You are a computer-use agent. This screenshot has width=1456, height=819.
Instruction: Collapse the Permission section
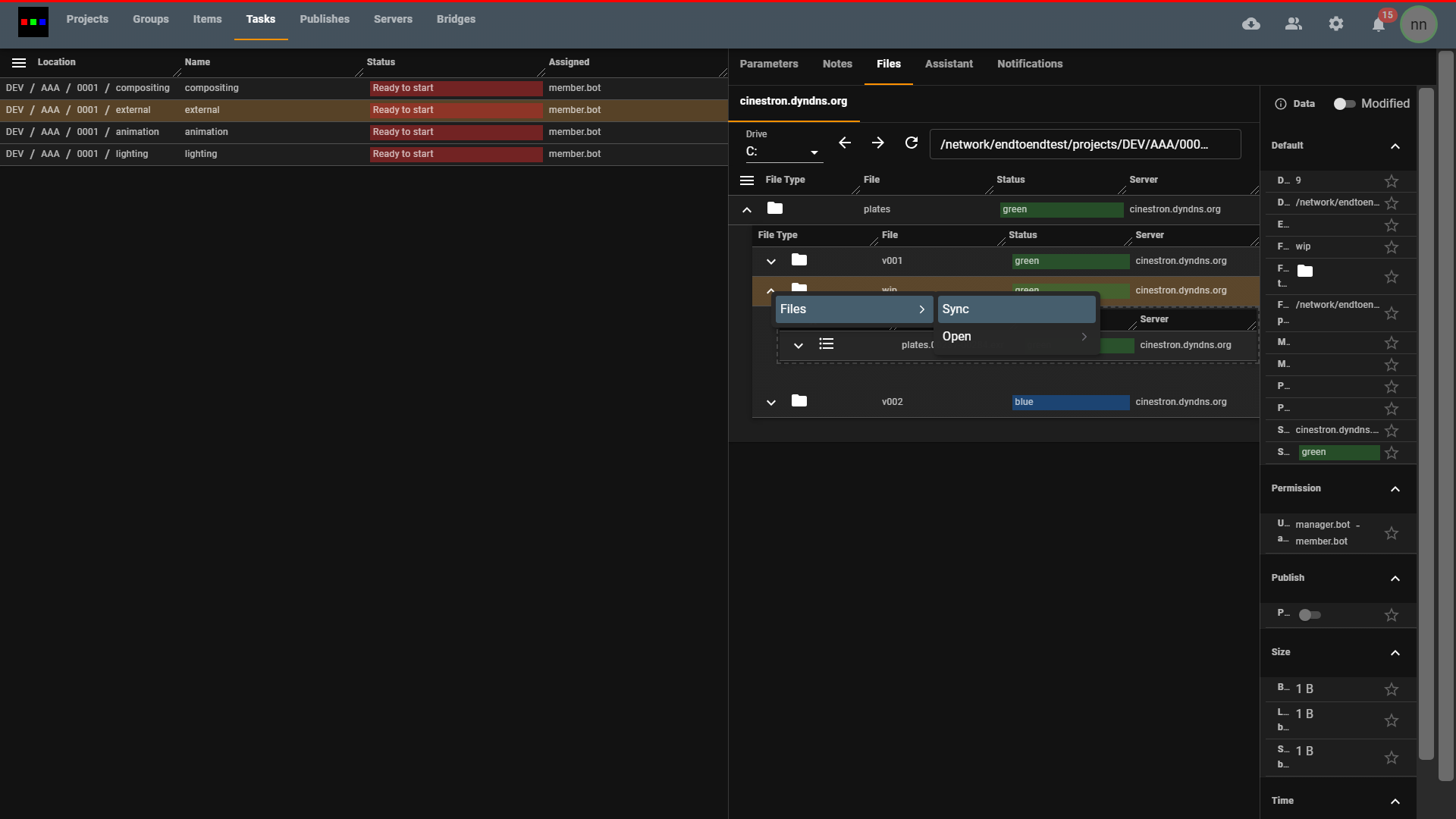1395,489
